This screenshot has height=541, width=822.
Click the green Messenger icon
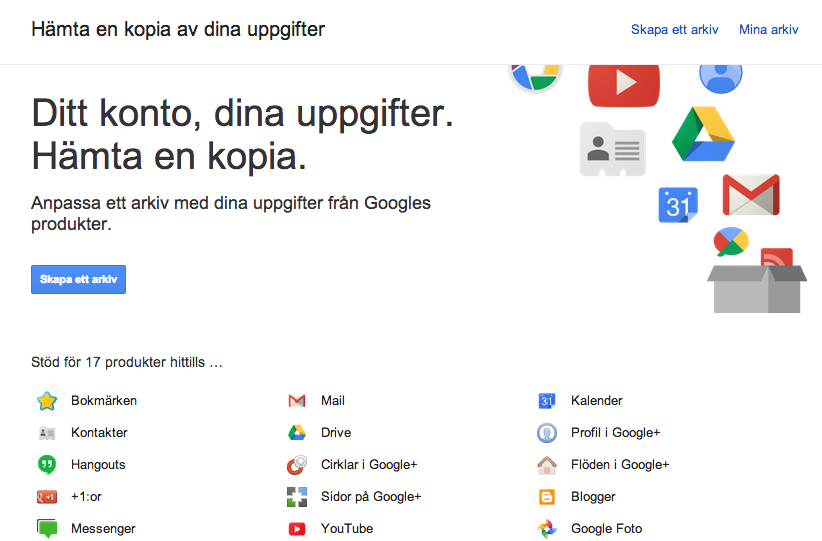pyautogui.click(x=47, y=528)
